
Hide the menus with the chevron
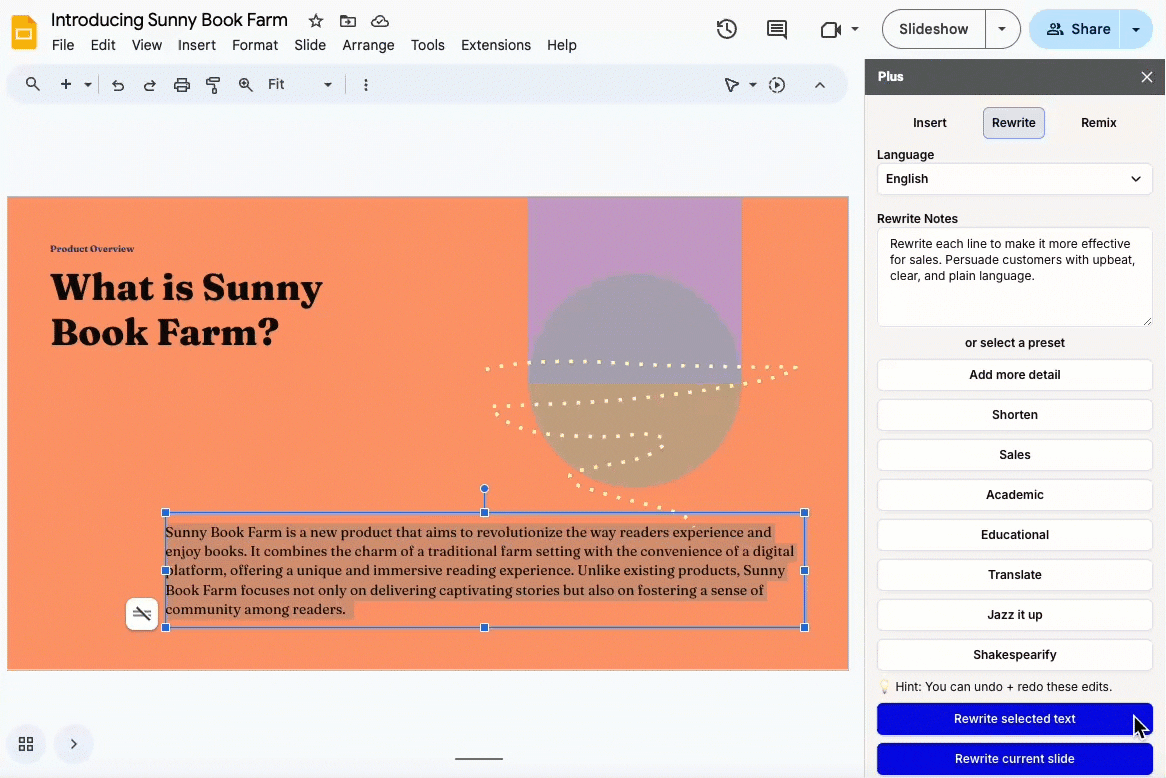(819, 85)
